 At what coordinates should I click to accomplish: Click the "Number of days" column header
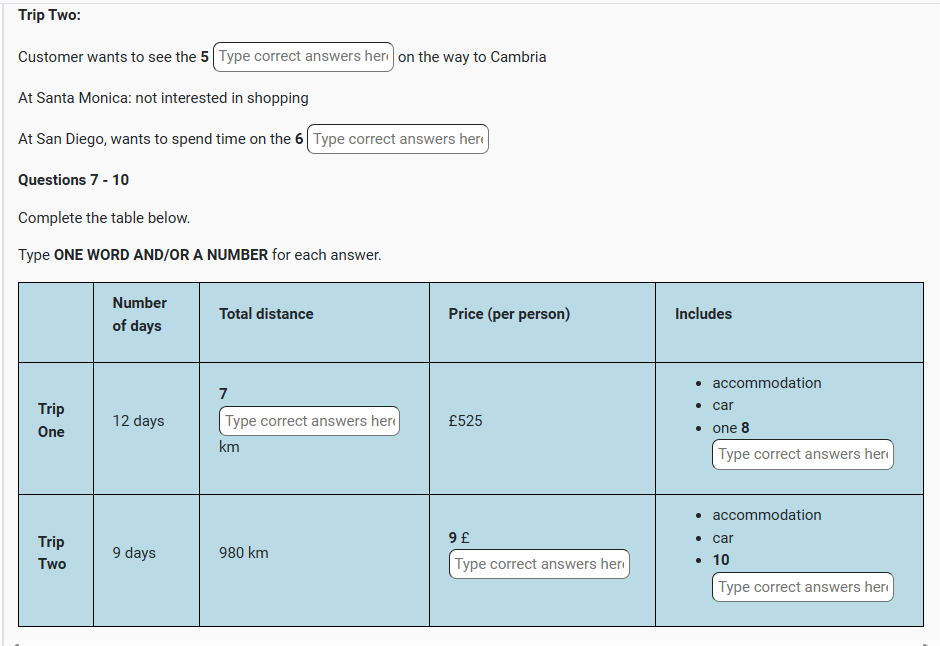(x=139, y=314)
